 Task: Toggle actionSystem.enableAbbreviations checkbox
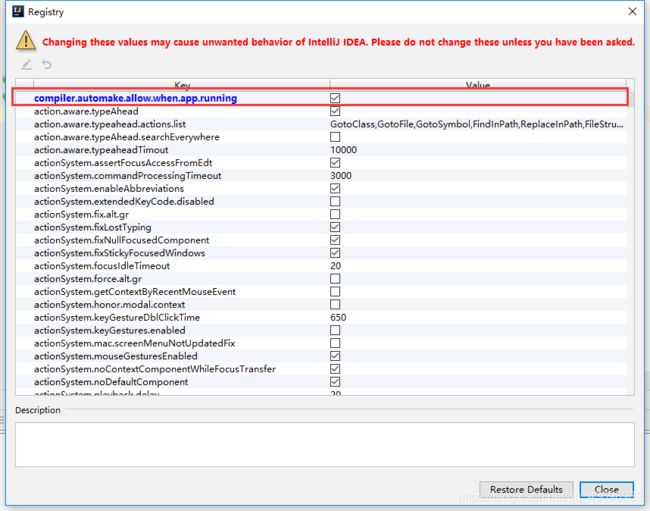(x=335, y=188)
